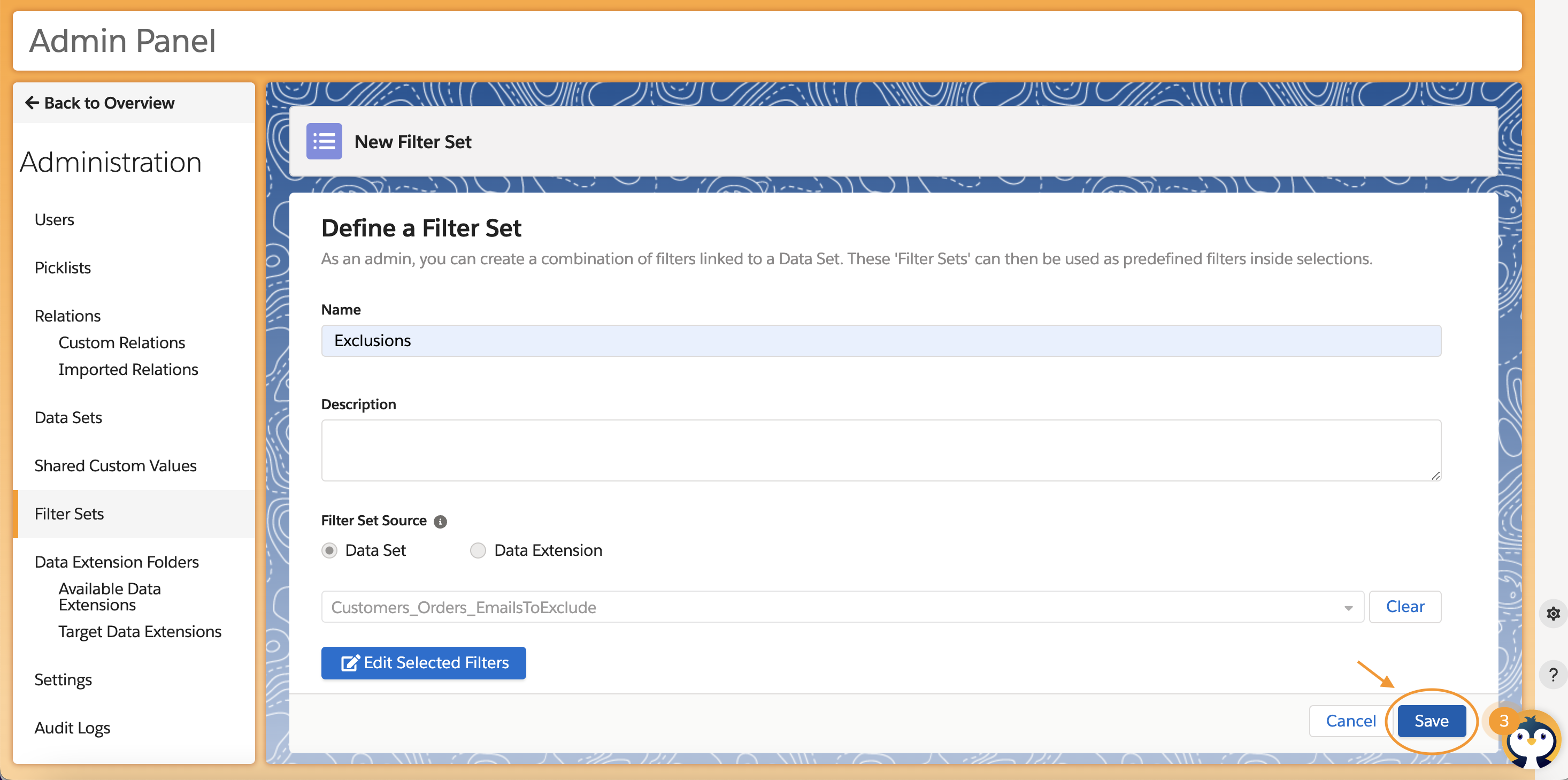Select the Data Extension radio button
1568x780 pixels.
coord(478,550)
